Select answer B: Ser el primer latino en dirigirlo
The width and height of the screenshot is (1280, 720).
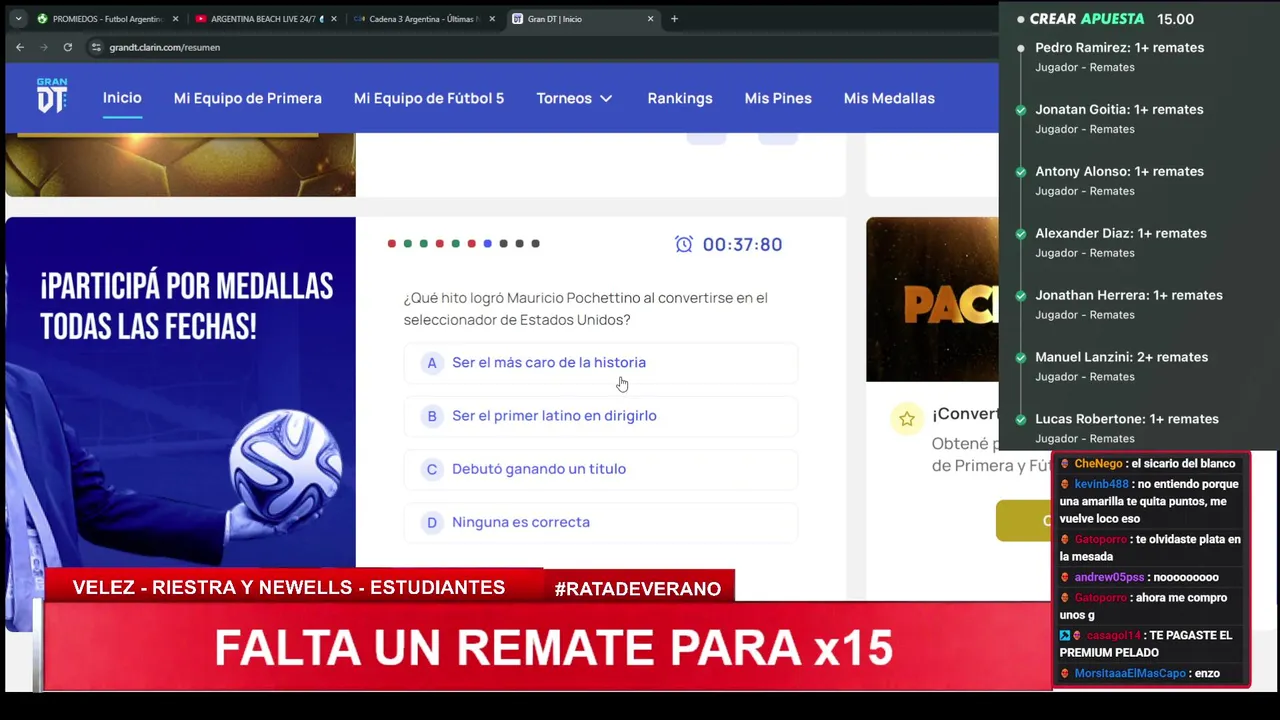600,416
